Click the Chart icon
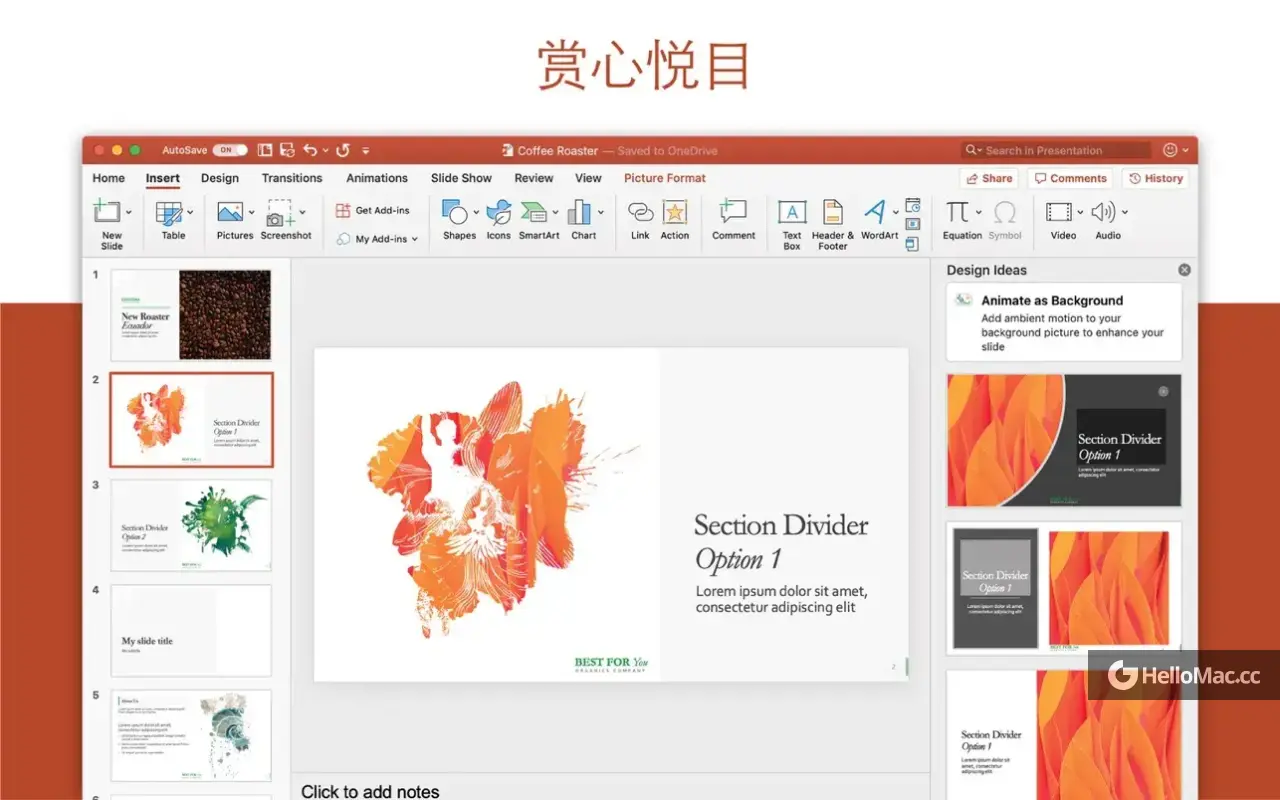The width and height of the screenshot is (1280, 800). pyautogui.click(x=580, y=212)
